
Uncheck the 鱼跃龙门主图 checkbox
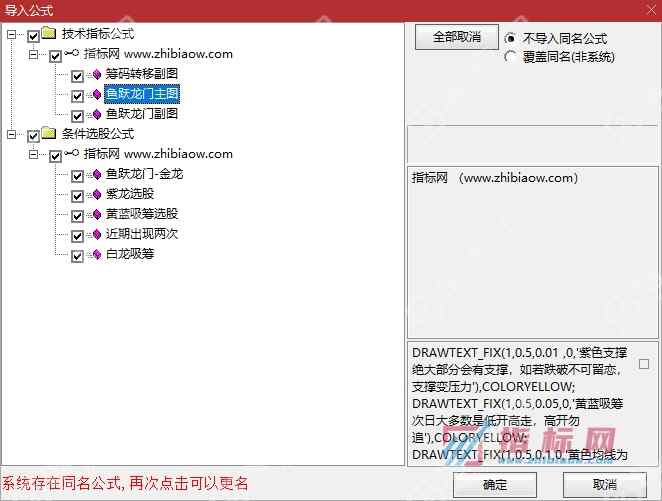tap(77, 96)
